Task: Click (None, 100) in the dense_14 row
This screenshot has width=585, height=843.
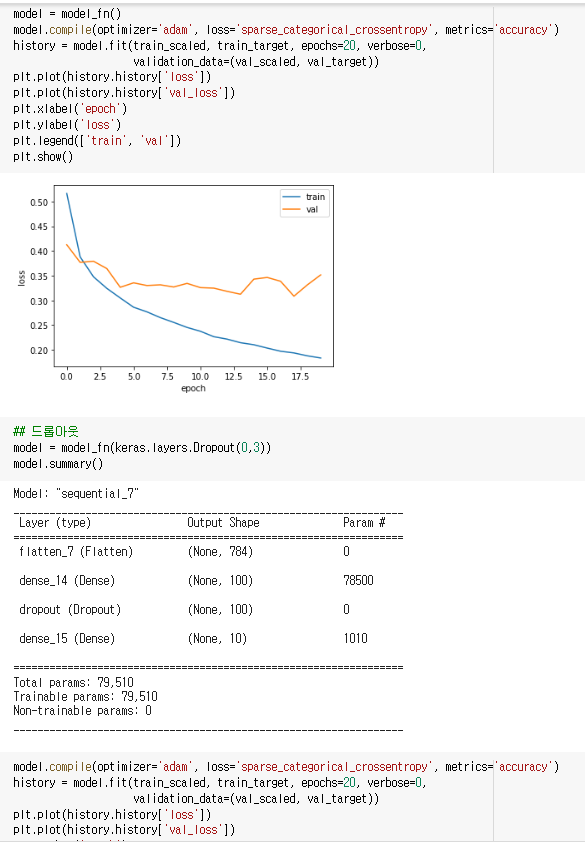Action: pos(220,581)
